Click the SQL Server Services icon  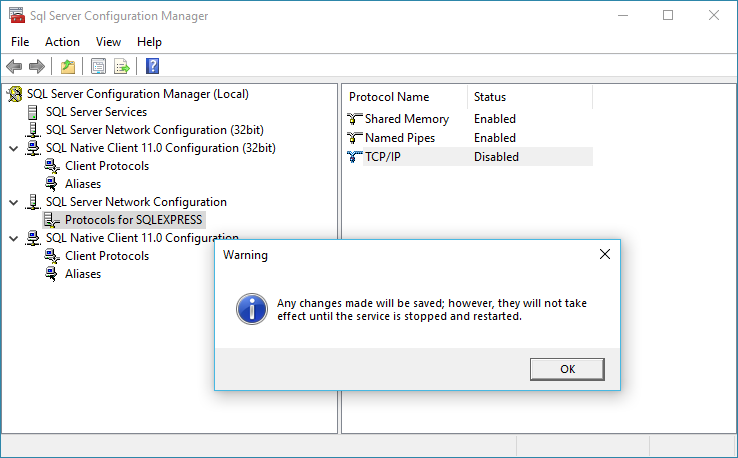[x=32, y=112]
